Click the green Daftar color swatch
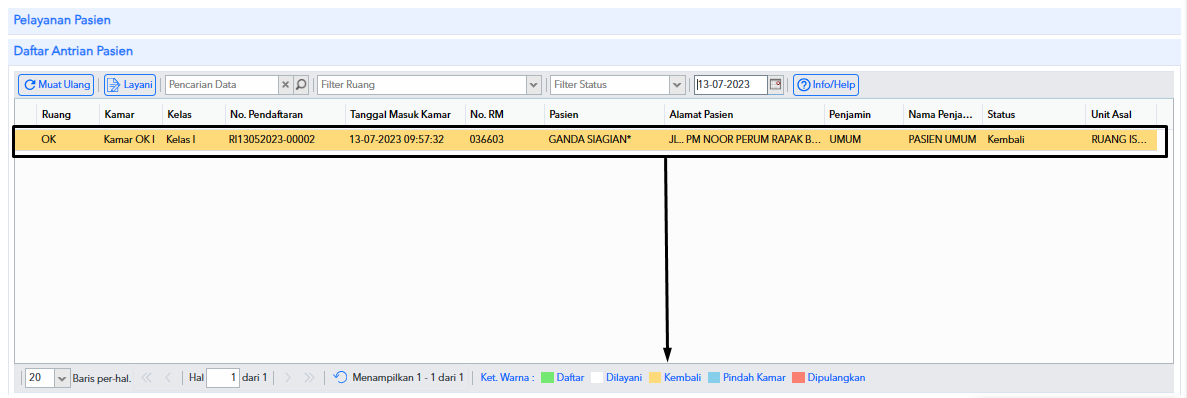This screenshot has width=1187, height=398. [x=547, y=378]
